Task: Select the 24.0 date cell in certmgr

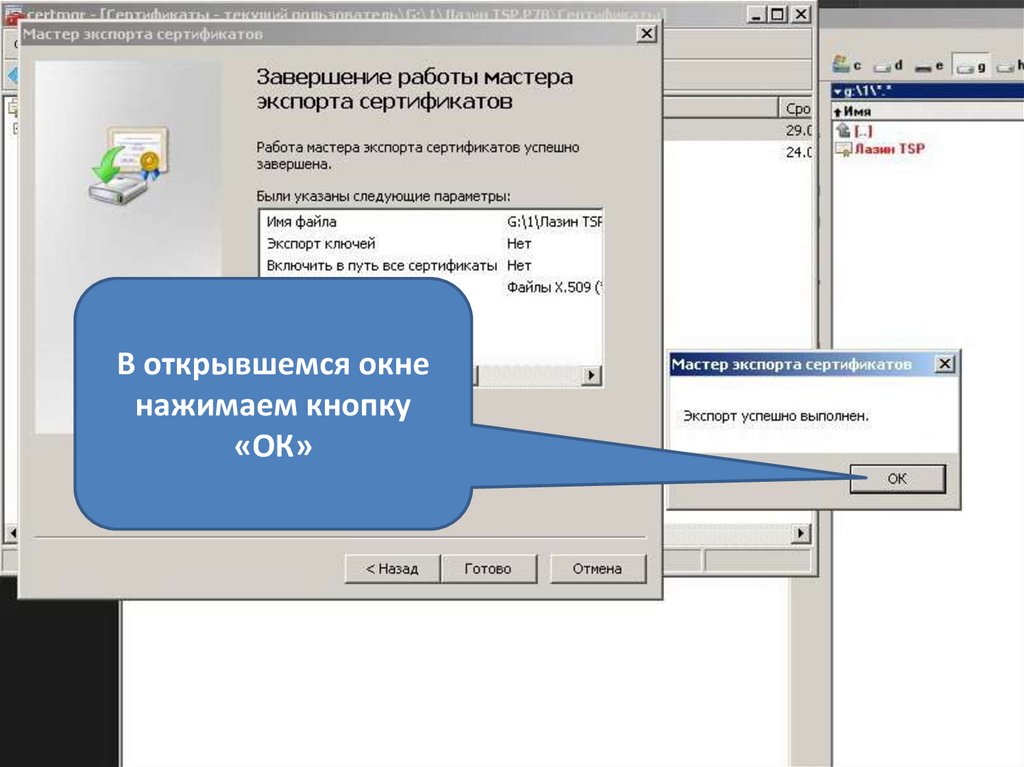Action: tap(799, 152)
